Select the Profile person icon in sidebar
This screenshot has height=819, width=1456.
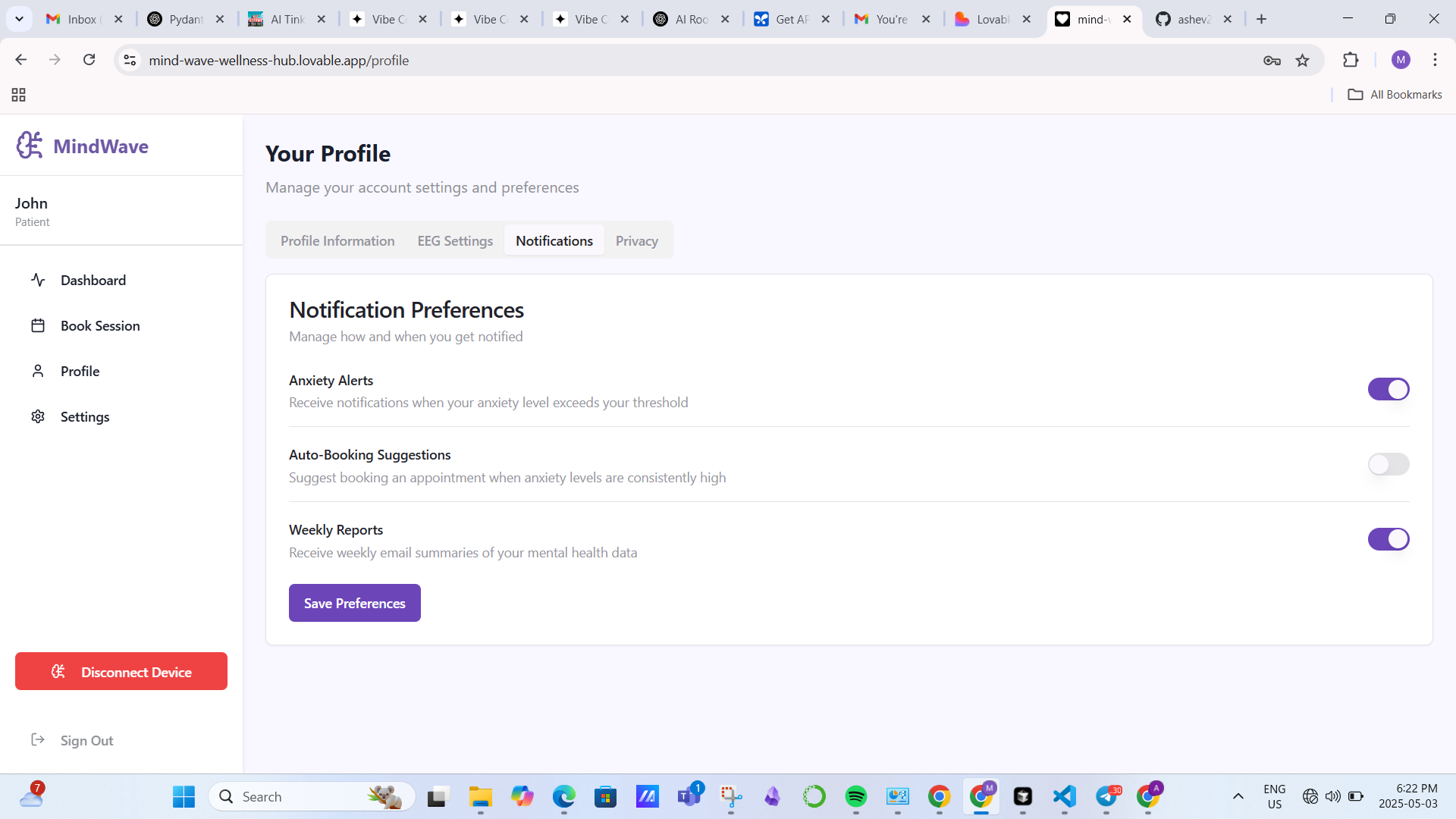(38, 371)
